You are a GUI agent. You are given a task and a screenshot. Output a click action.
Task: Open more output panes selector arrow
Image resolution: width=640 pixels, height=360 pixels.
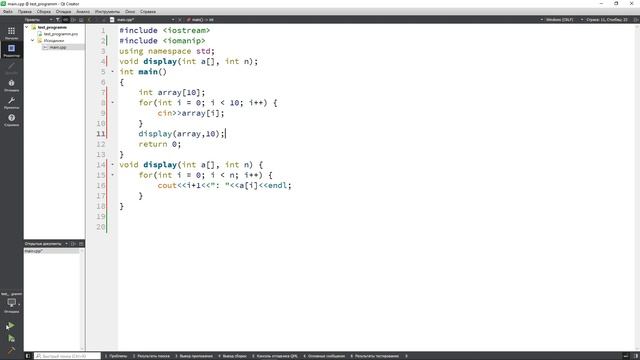tap(406, 356)
